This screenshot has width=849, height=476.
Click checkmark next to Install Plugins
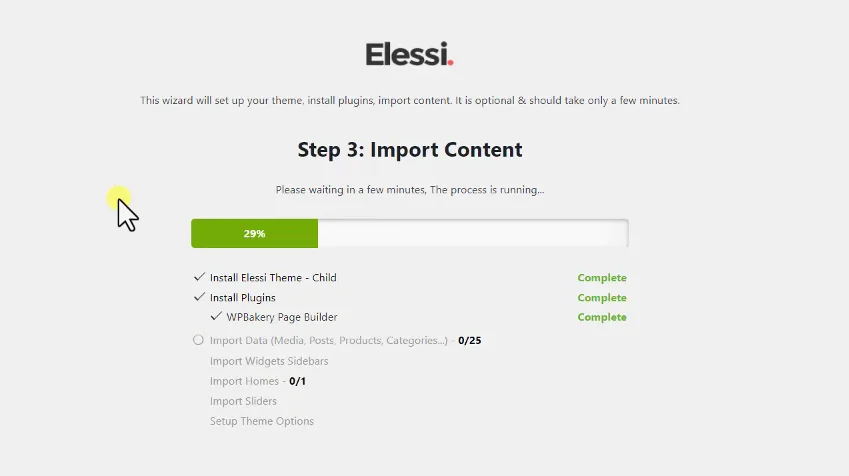tap(199, 297)
